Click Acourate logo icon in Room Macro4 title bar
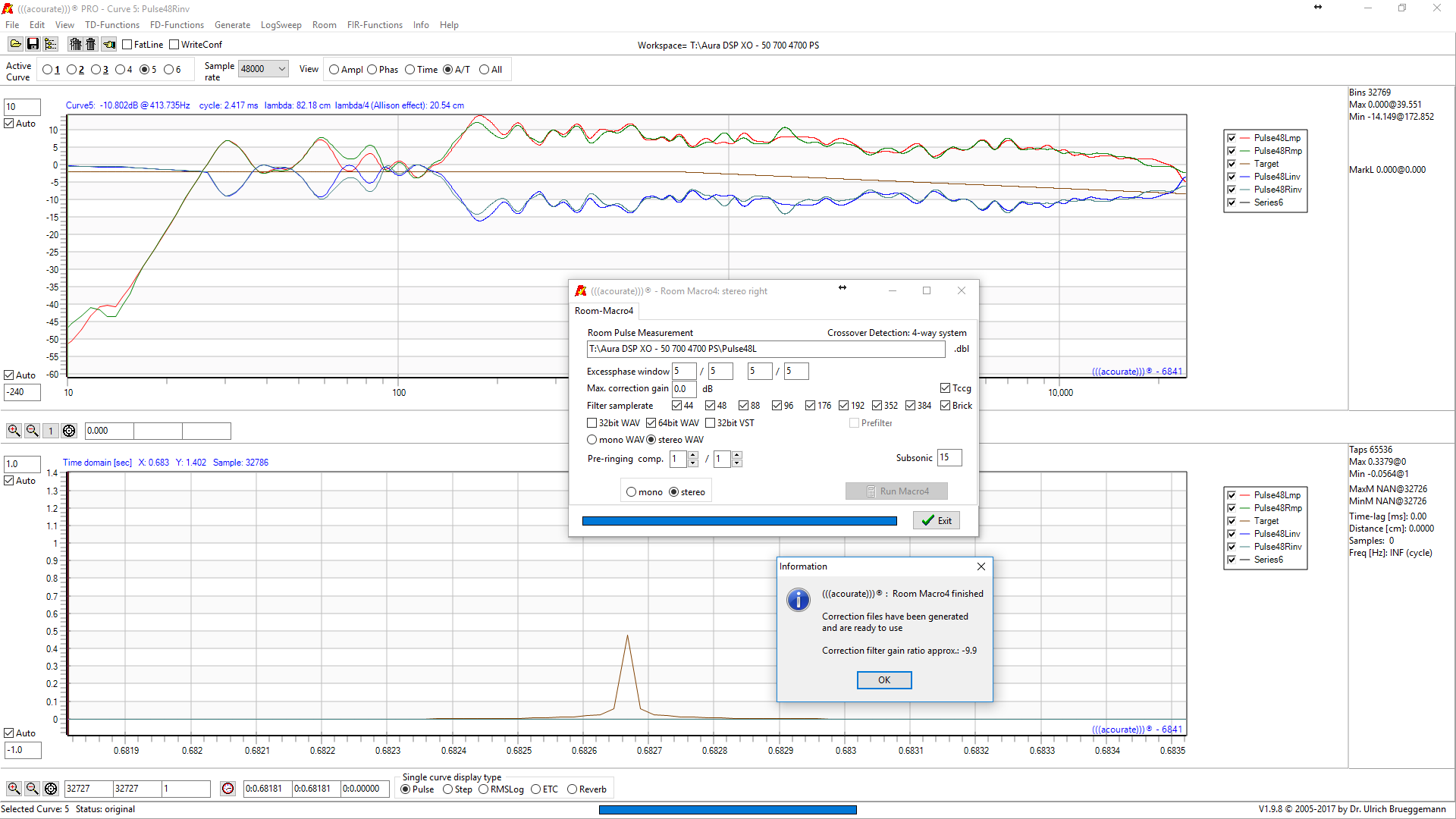The image size is (1456, 819). [x=581, y=291]
